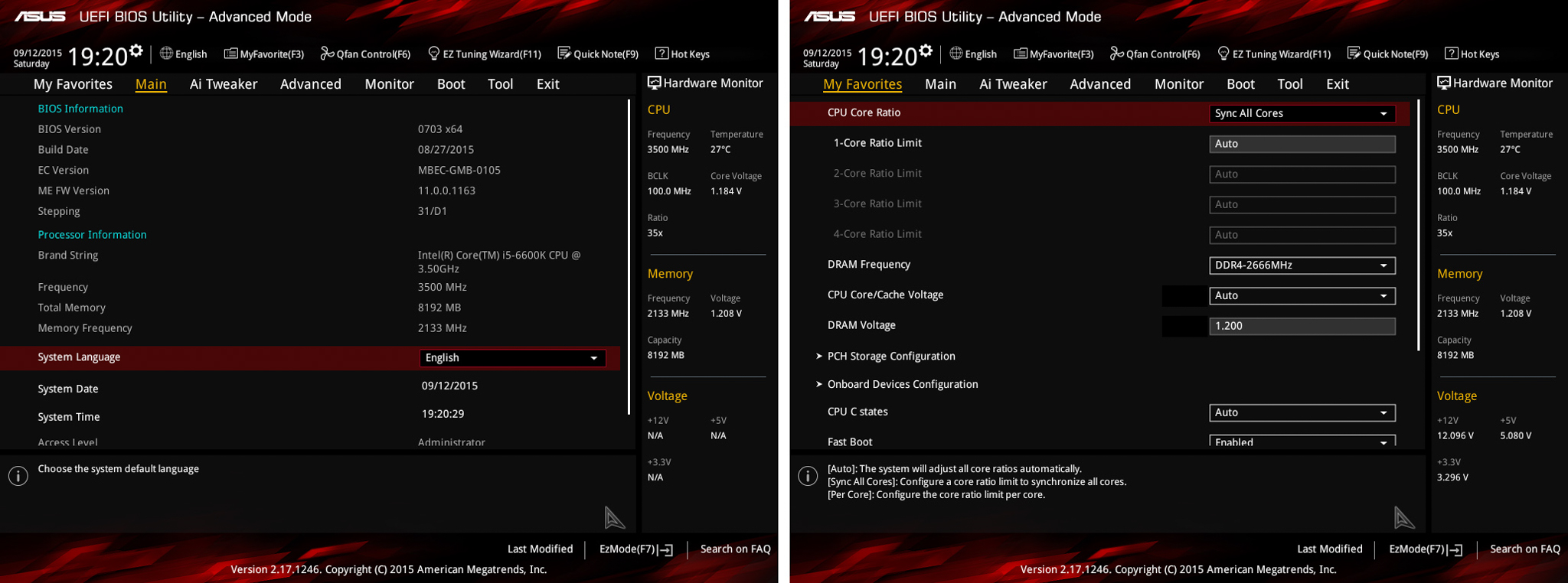
Task: Click the Main page vertical scrollbar
Action: (629, 256)
